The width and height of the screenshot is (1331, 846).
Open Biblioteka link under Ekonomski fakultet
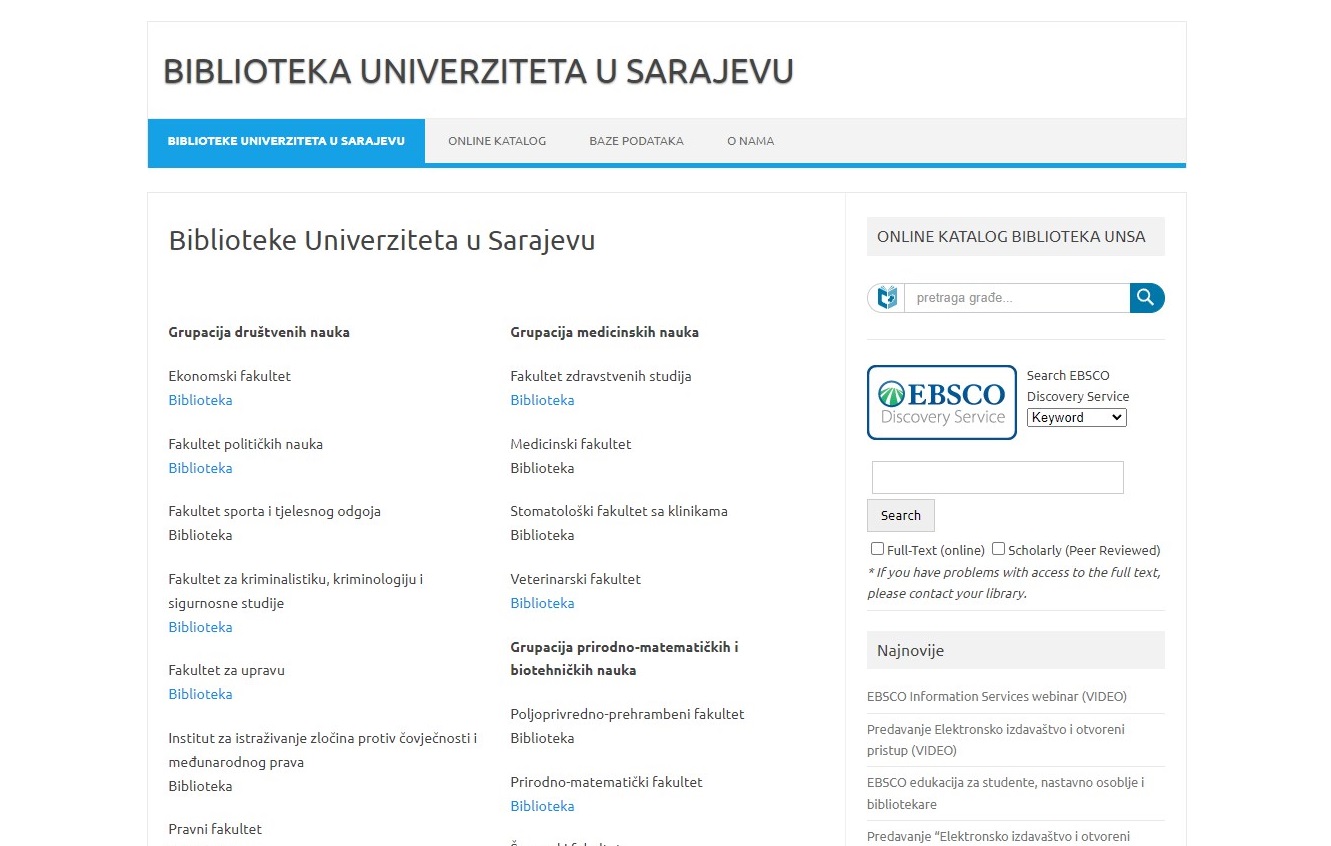coord(200,400)
